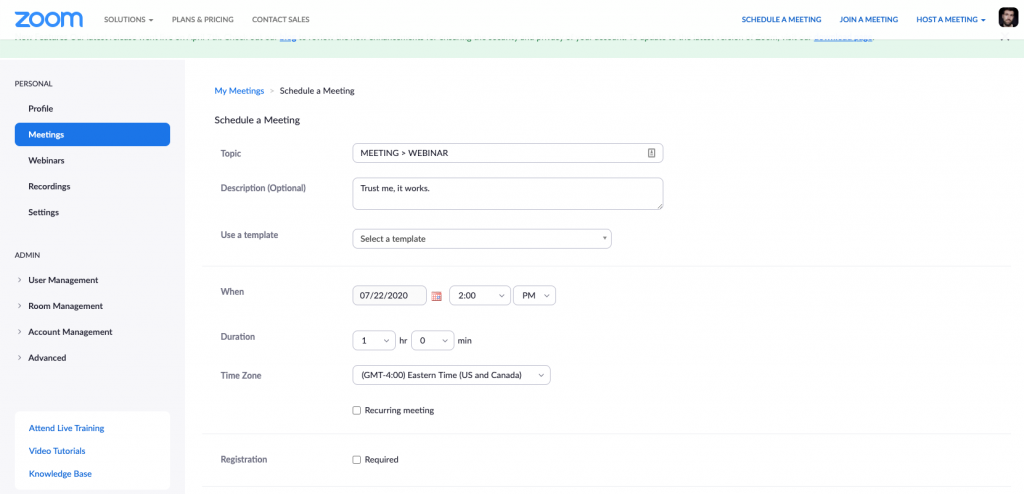The width and height of the screenshot is (1024, 494).
Task: Expand the Advanced section
Action: [47, 358]
